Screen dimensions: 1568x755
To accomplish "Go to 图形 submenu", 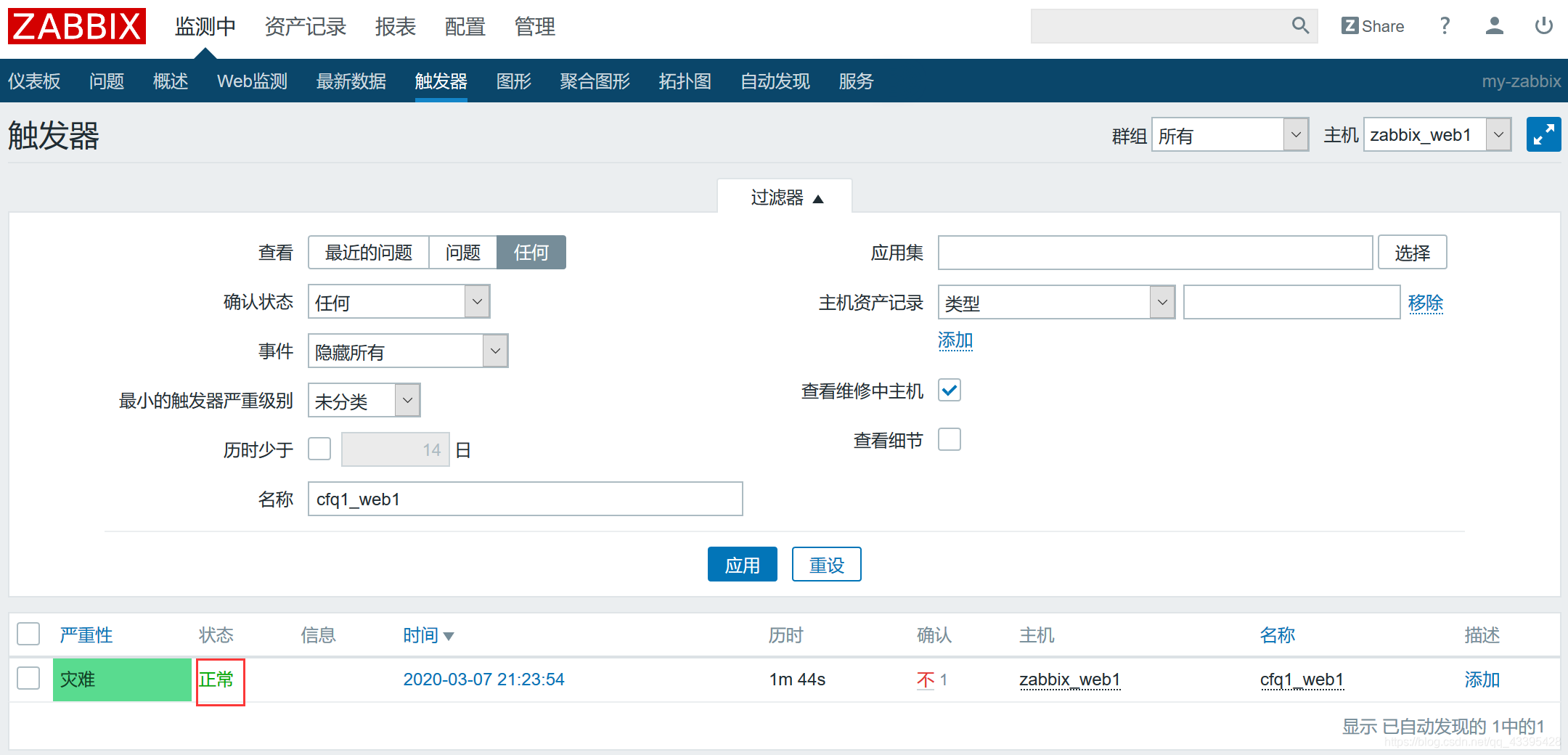I will [514, 81].
